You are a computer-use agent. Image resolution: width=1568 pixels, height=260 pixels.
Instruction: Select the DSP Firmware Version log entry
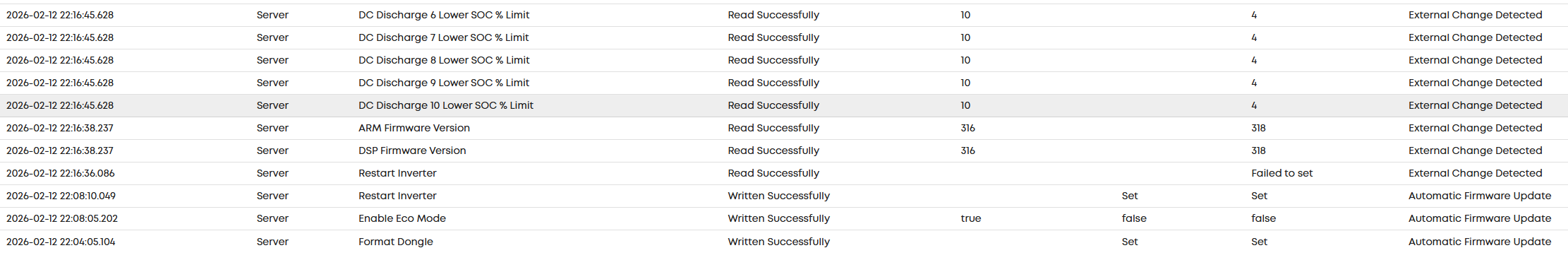pyautogui.click(x=784, y=150)
